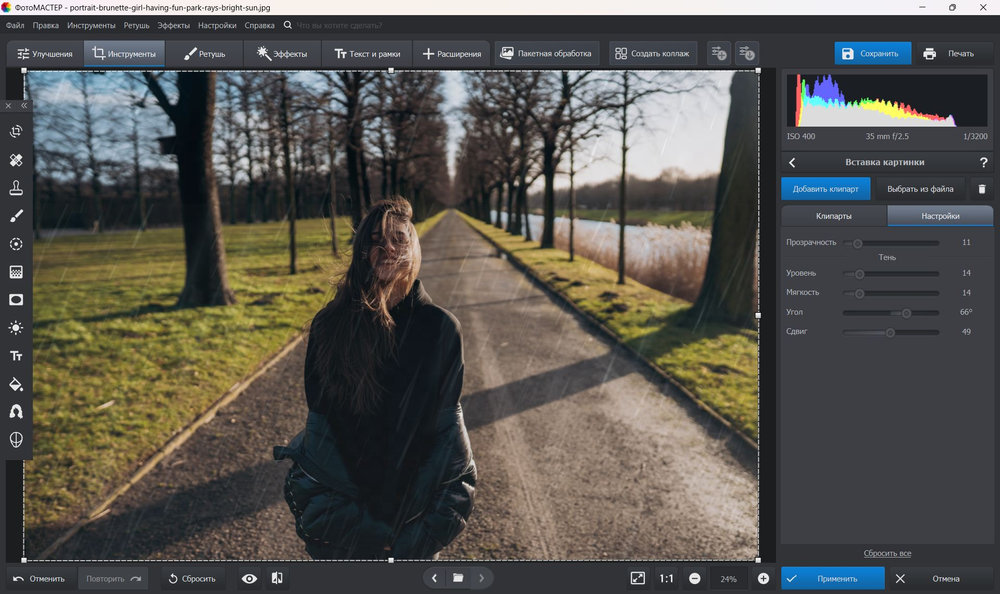This screenshot has height=594, width=1000.
Task: Open the Файл menu
Action: (15, 26)
